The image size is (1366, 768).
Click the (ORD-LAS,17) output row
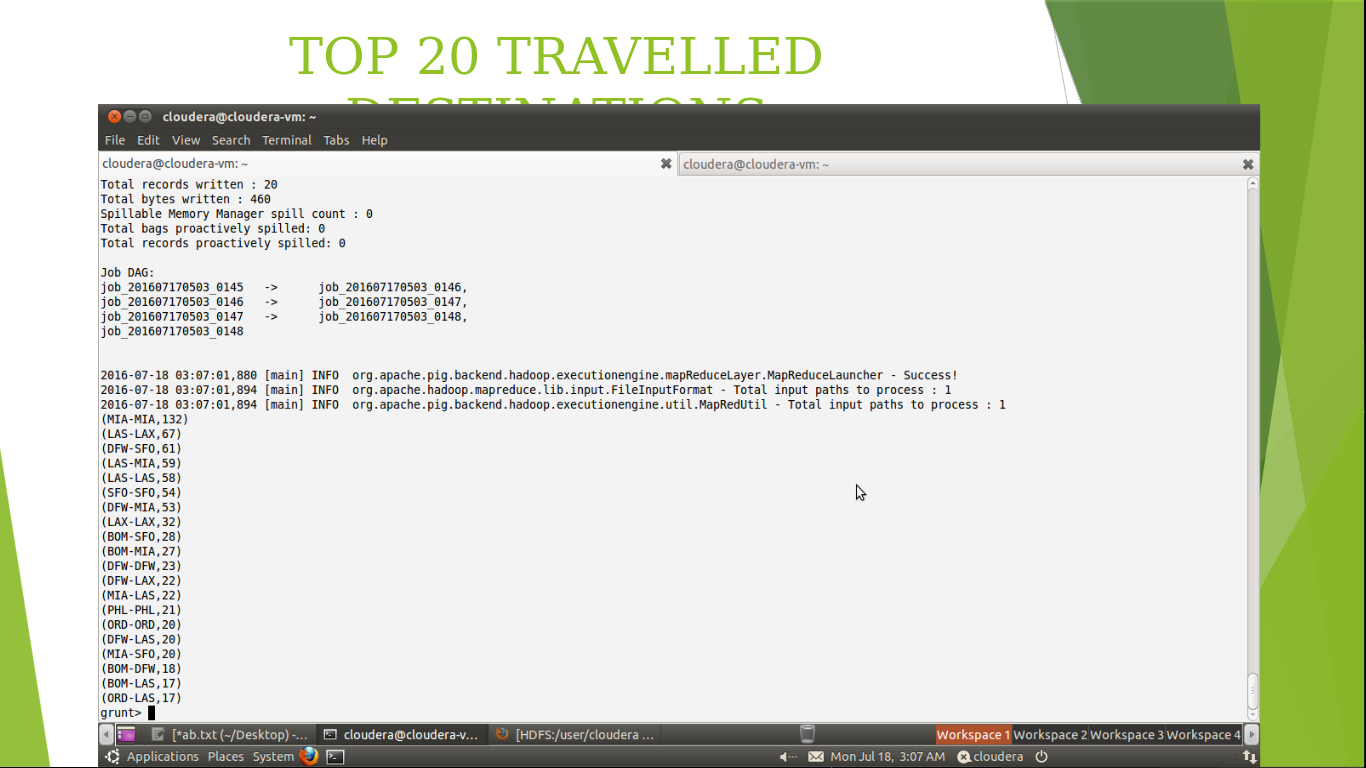point(141,698)
